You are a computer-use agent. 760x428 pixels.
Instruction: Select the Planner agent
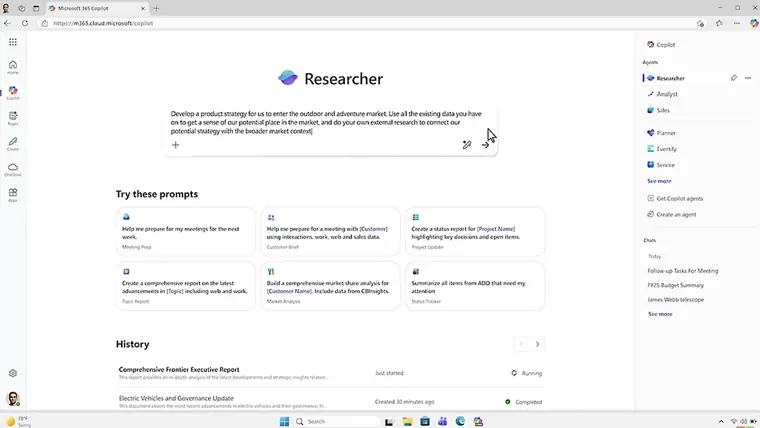coord(661,133)
